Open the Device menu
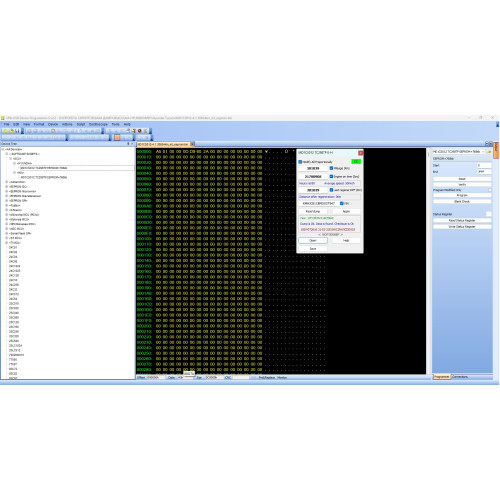The height and width of the screenshot is (500, 500). pos(53,124)
